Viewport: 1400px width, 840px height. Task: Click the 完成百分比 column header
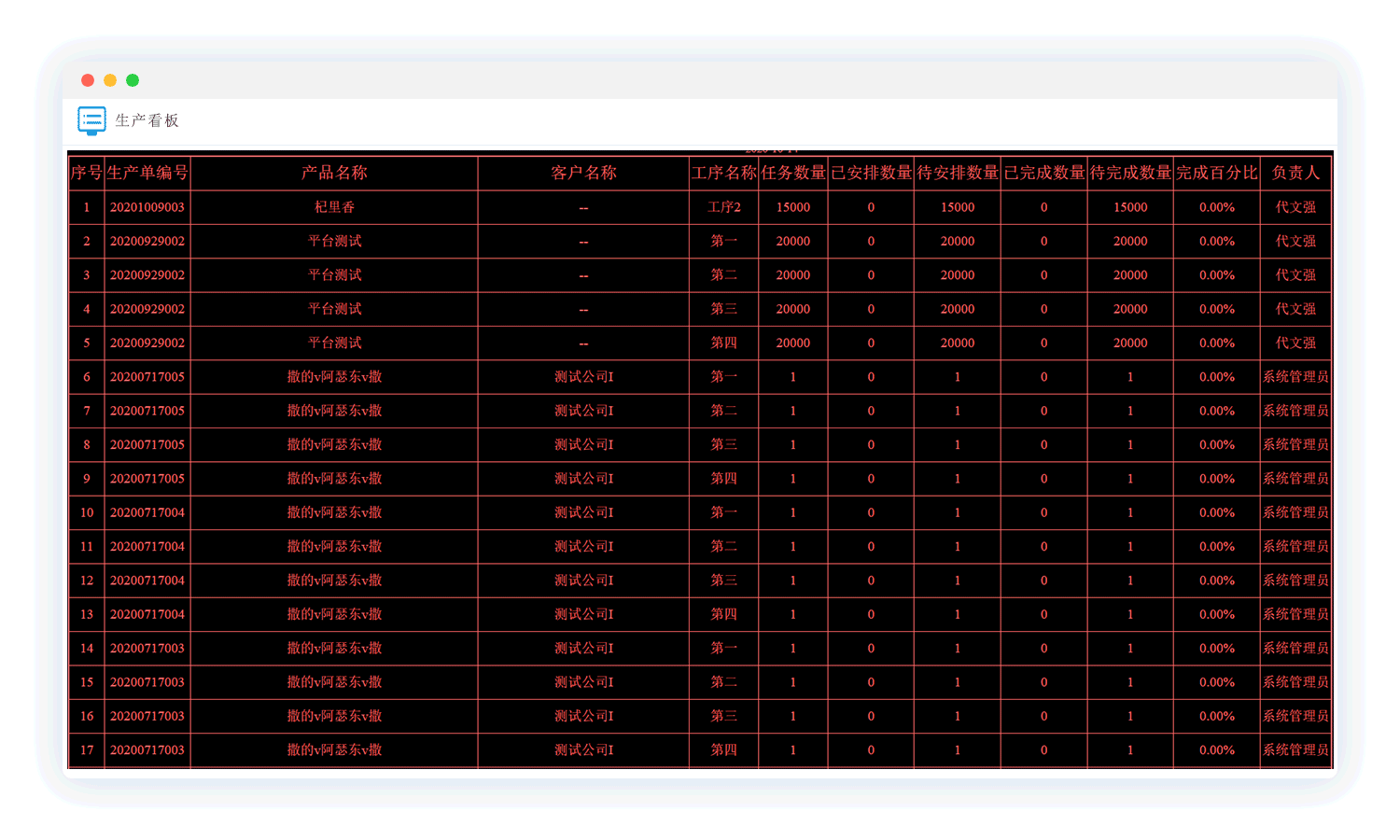point(1217,173)
